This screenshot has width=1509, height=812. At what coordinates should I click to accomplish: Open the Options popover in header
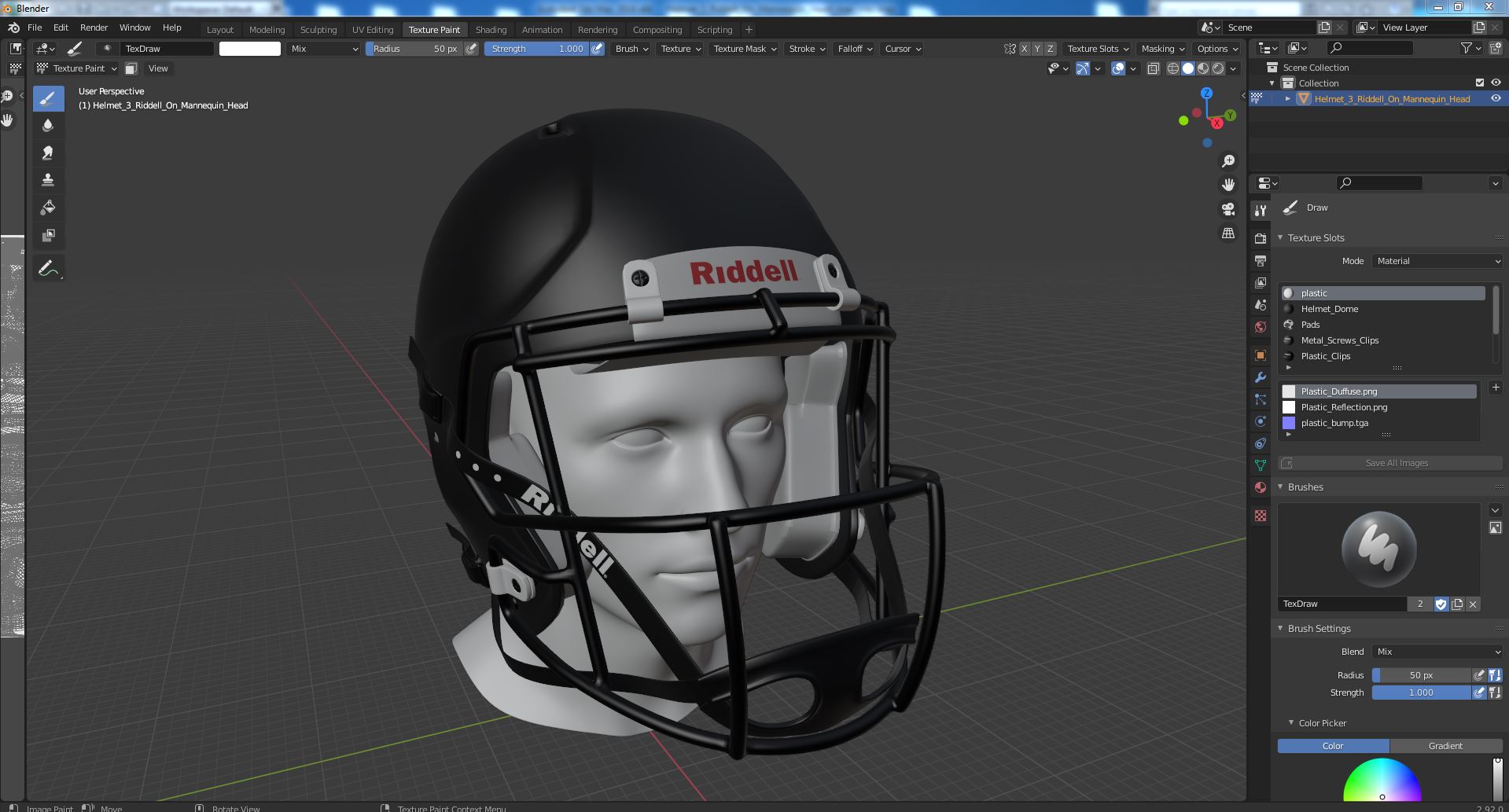point(1217,49)
